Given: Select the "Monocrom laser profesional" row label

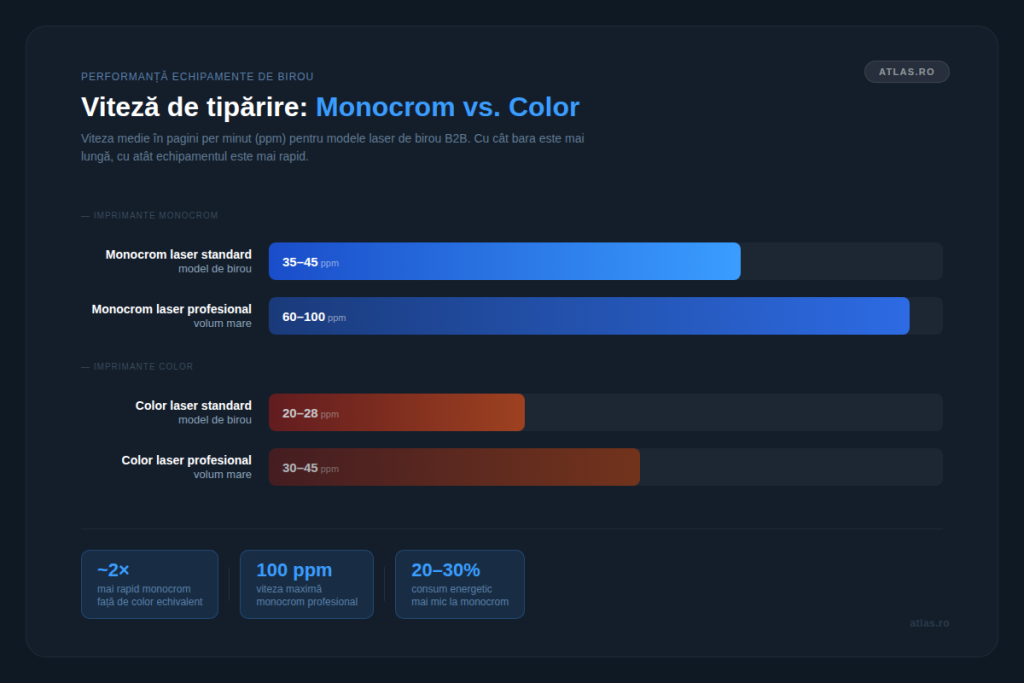Looking at the screenshot, I should pyautogui.click(x=171, y=310).
